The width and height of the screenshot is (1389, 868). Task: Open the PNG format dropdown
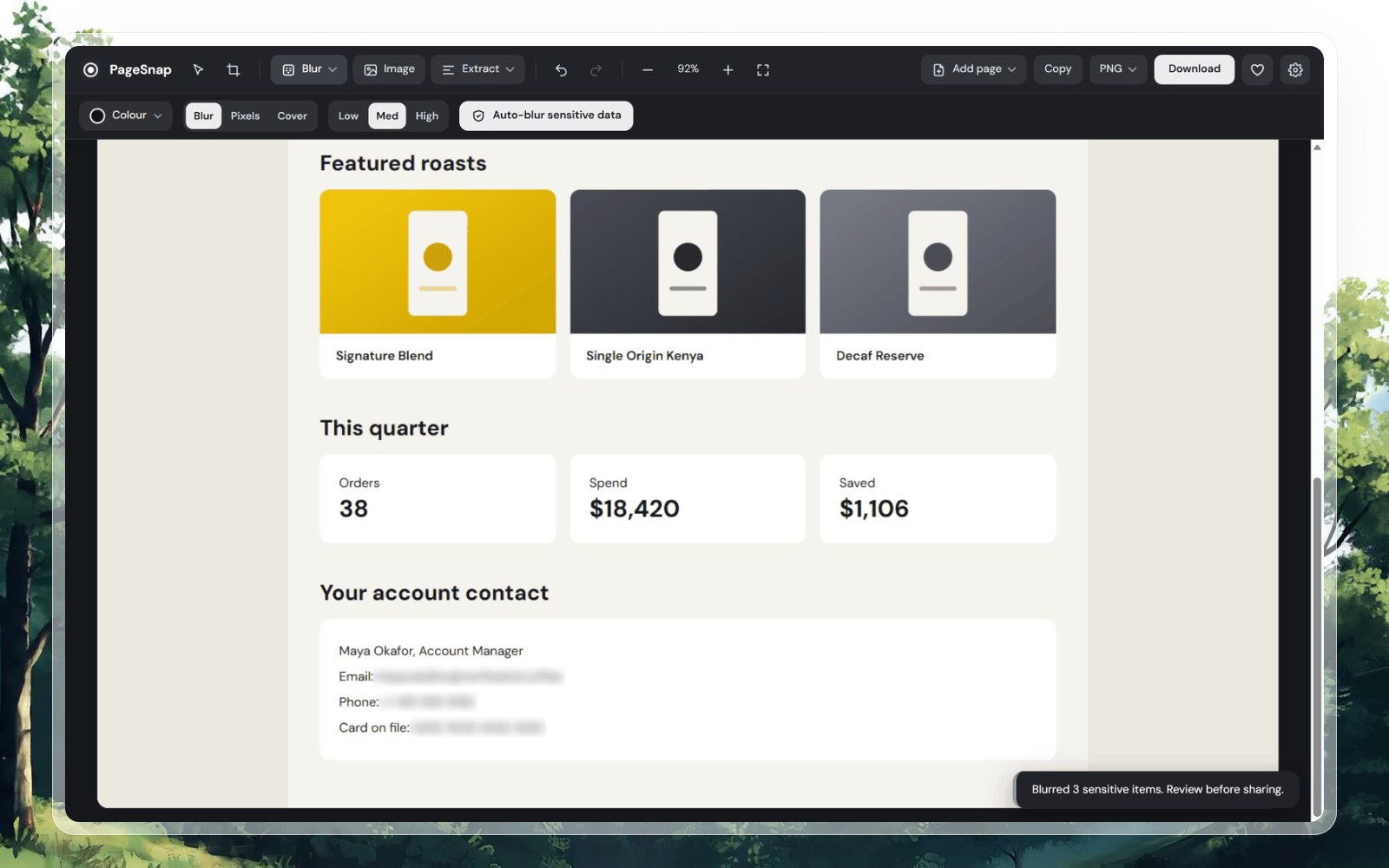pos(1117,69)
